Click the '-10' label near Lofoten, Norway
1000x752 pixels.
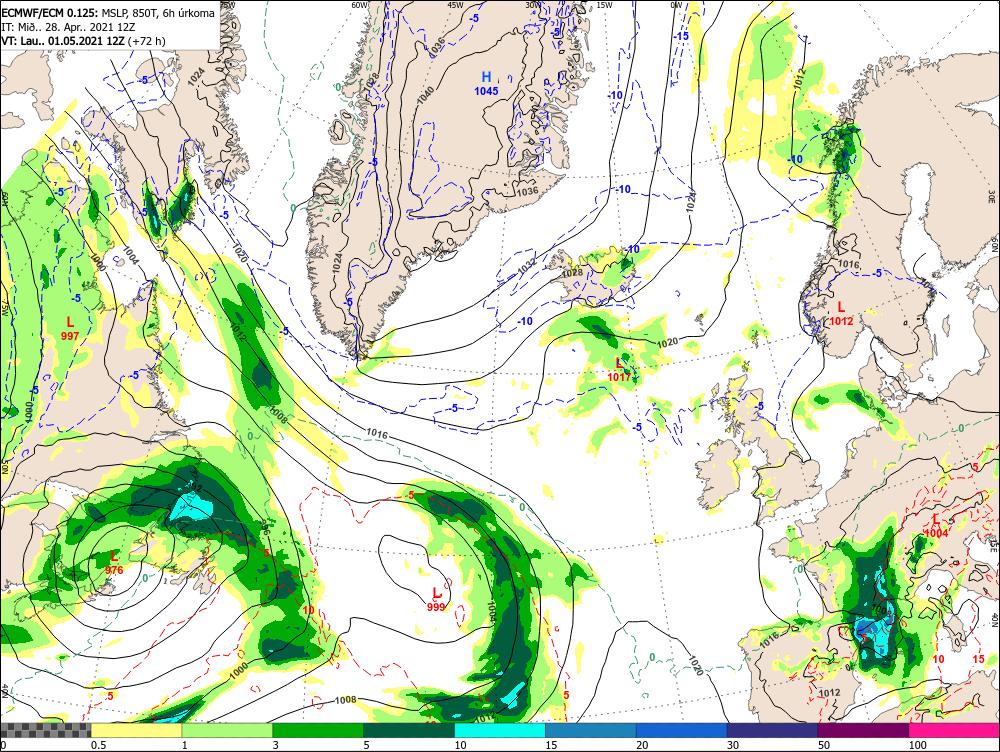point(795,159)
